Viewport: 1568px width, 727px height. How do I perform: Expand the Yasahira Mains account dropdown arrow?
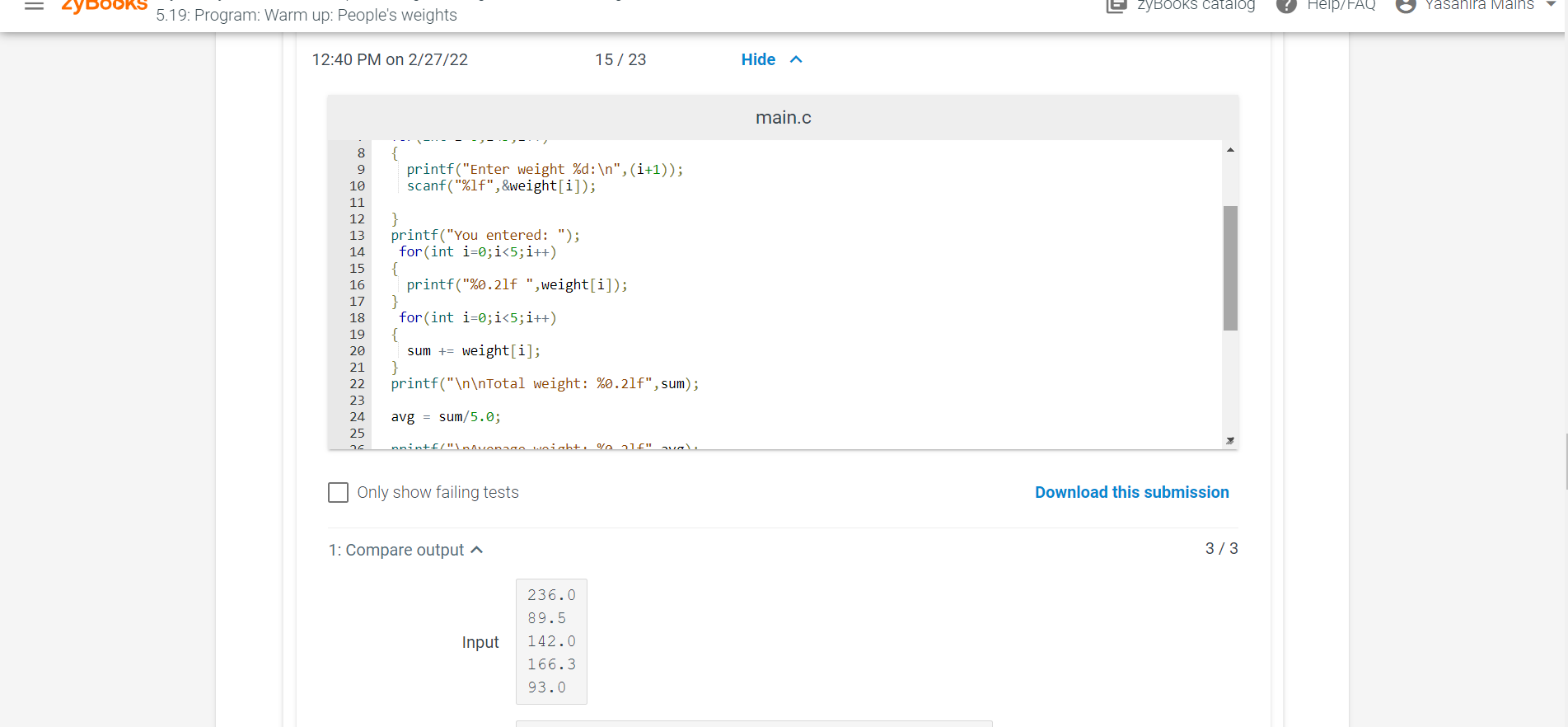1551,5
